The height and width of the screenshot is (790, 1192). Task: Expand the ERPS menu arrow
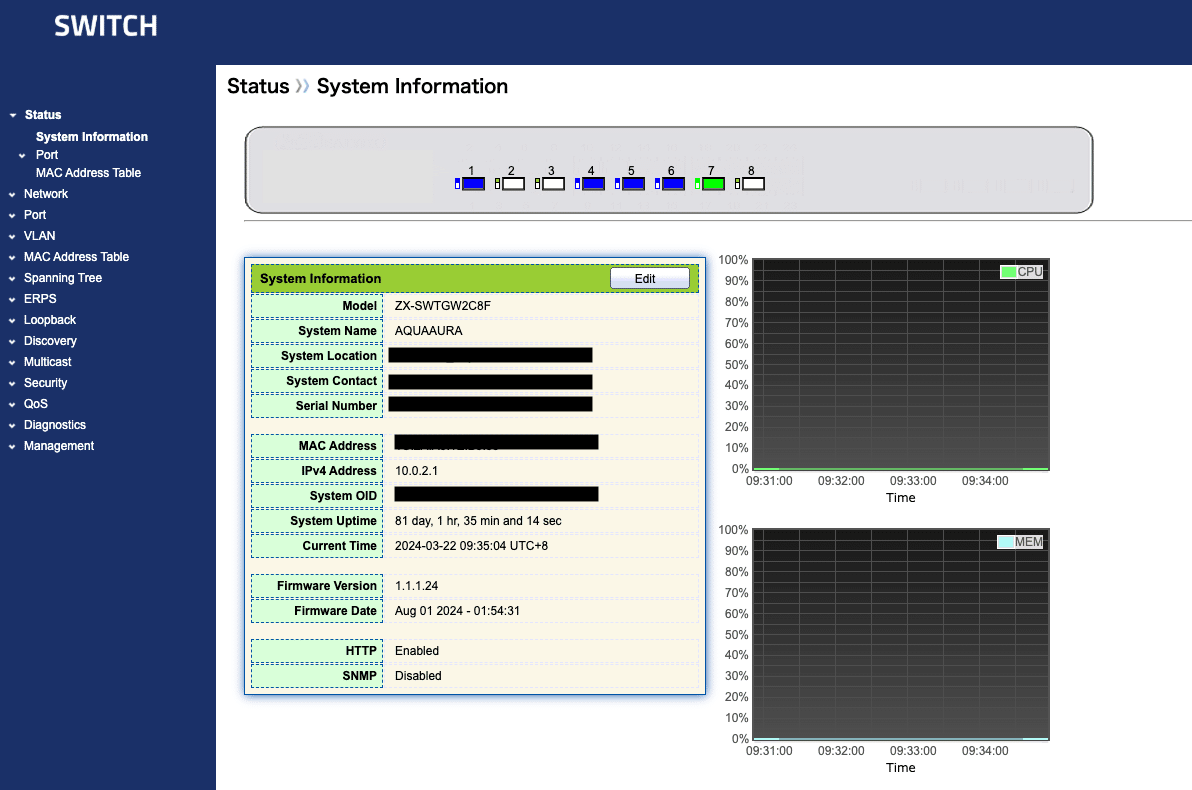coord(12,300)
